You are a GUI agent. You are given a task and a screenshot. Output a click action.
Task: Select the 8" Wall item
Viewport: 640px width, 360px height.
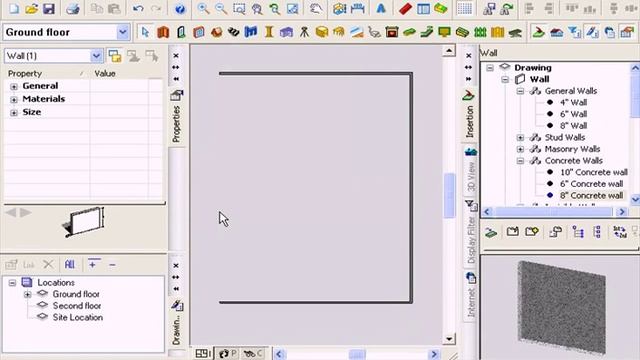[x=573, y=126]
